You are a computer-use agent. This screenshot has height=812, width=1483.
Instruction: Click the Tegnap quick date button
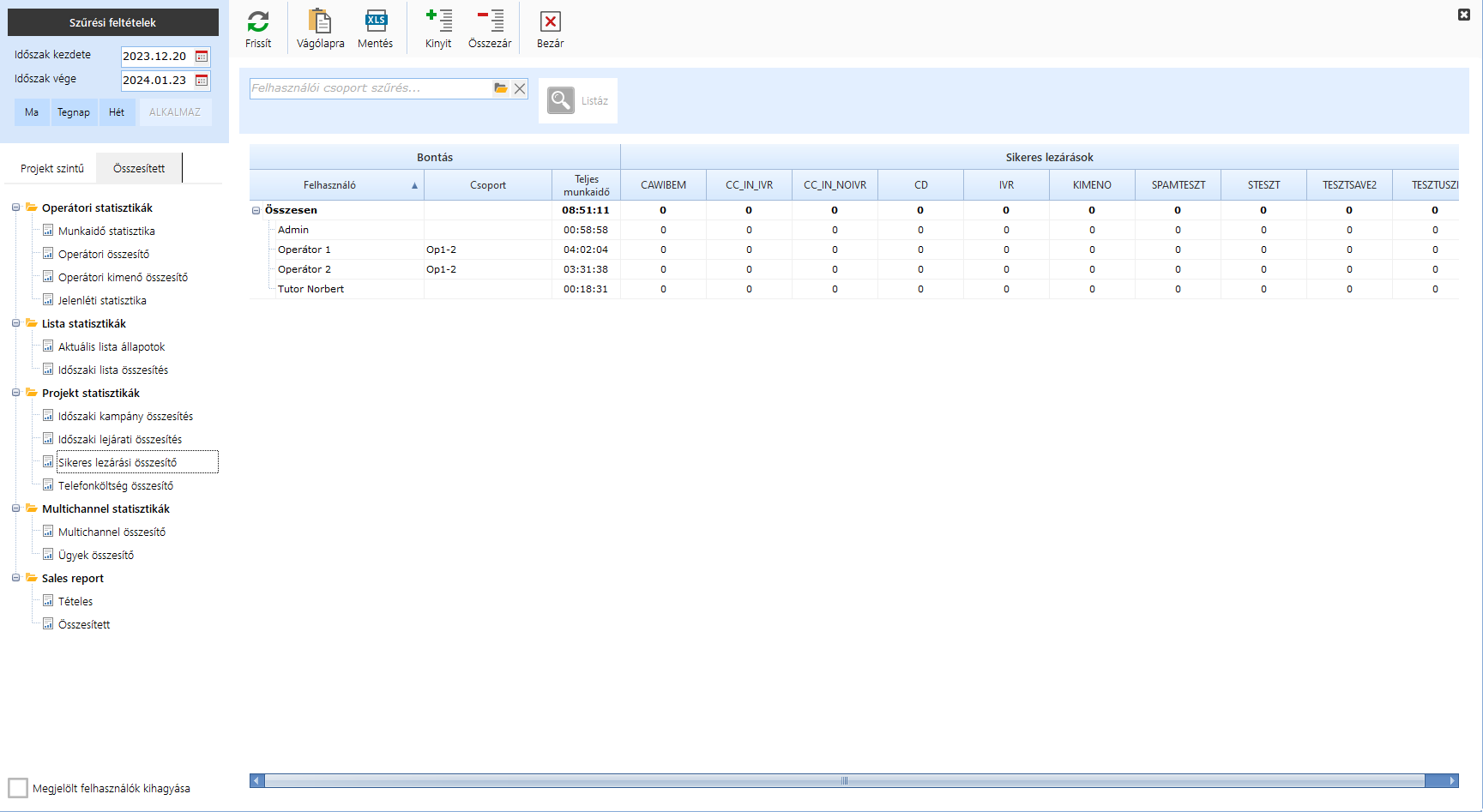point(74,112)
